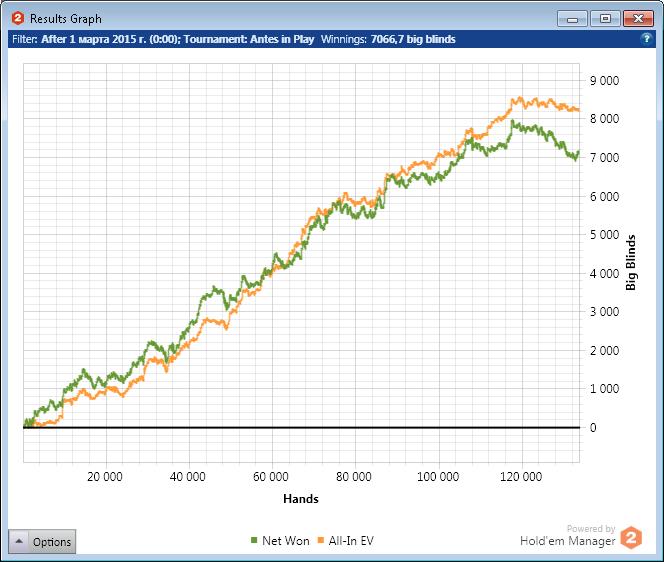The width and height of the screenshot is (664, 562).
Task: Click the Winnings 7066,7 big blinds value
Action: pyautogui.click(x=413, y=39)
